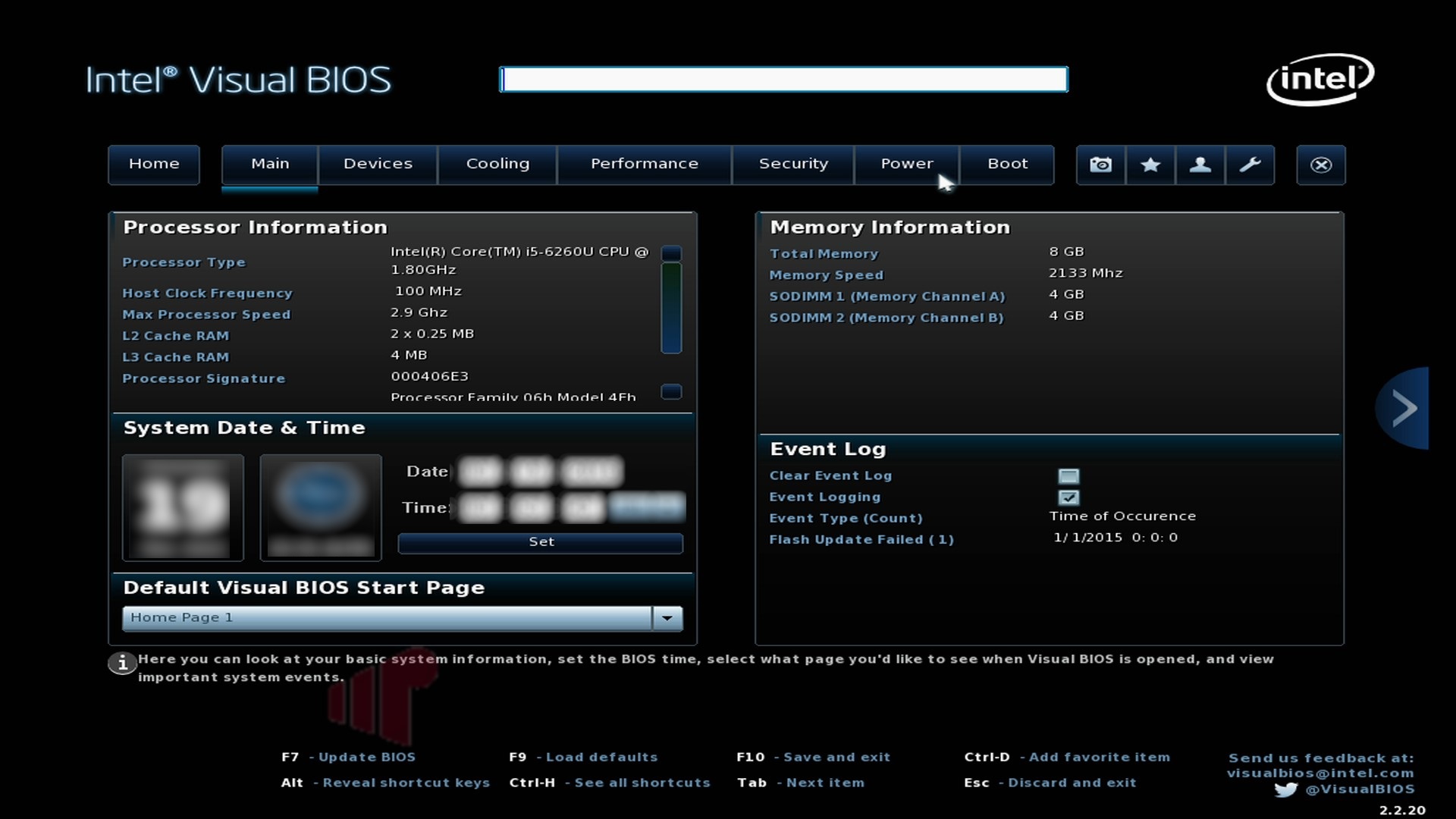The height and width of the screenshot is (819, 1456).
Task: Select the Performance tab
Action: pos(645,165)
